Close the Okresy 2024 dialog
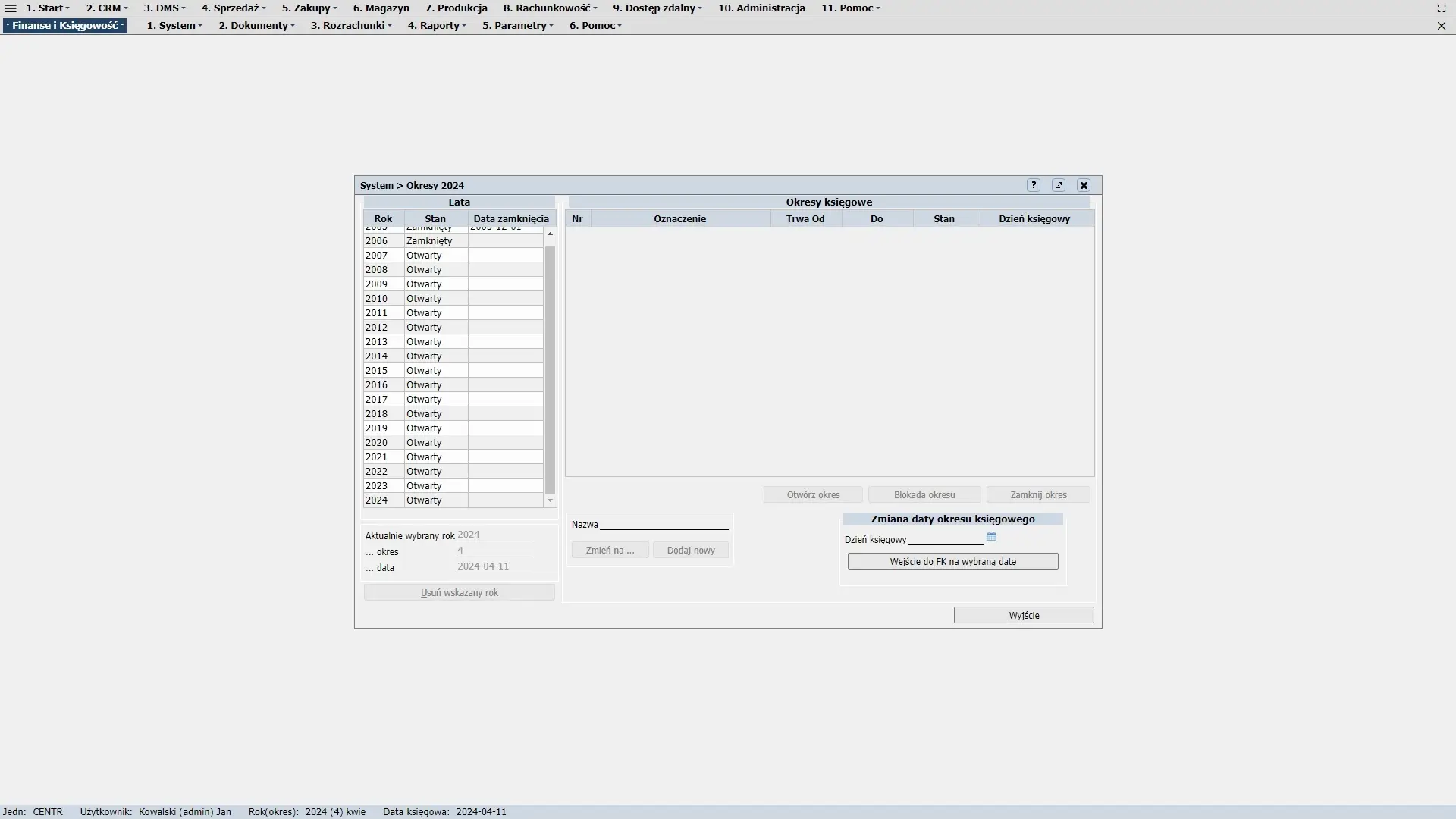This screenshot has width=1456, height=819. [1084, 185]
